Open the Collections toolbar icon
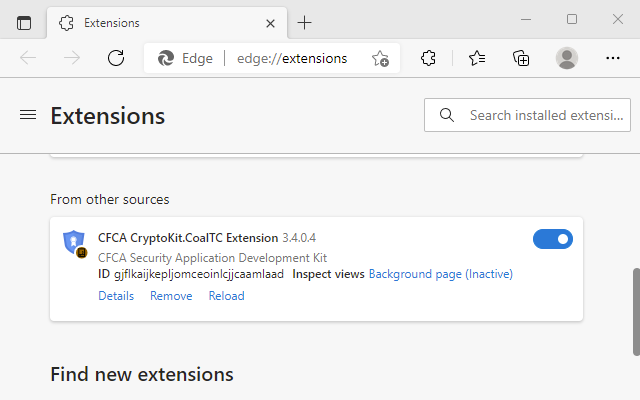This screenshot has height=400, width=640. pyautogui.click(x=521, y=58)
